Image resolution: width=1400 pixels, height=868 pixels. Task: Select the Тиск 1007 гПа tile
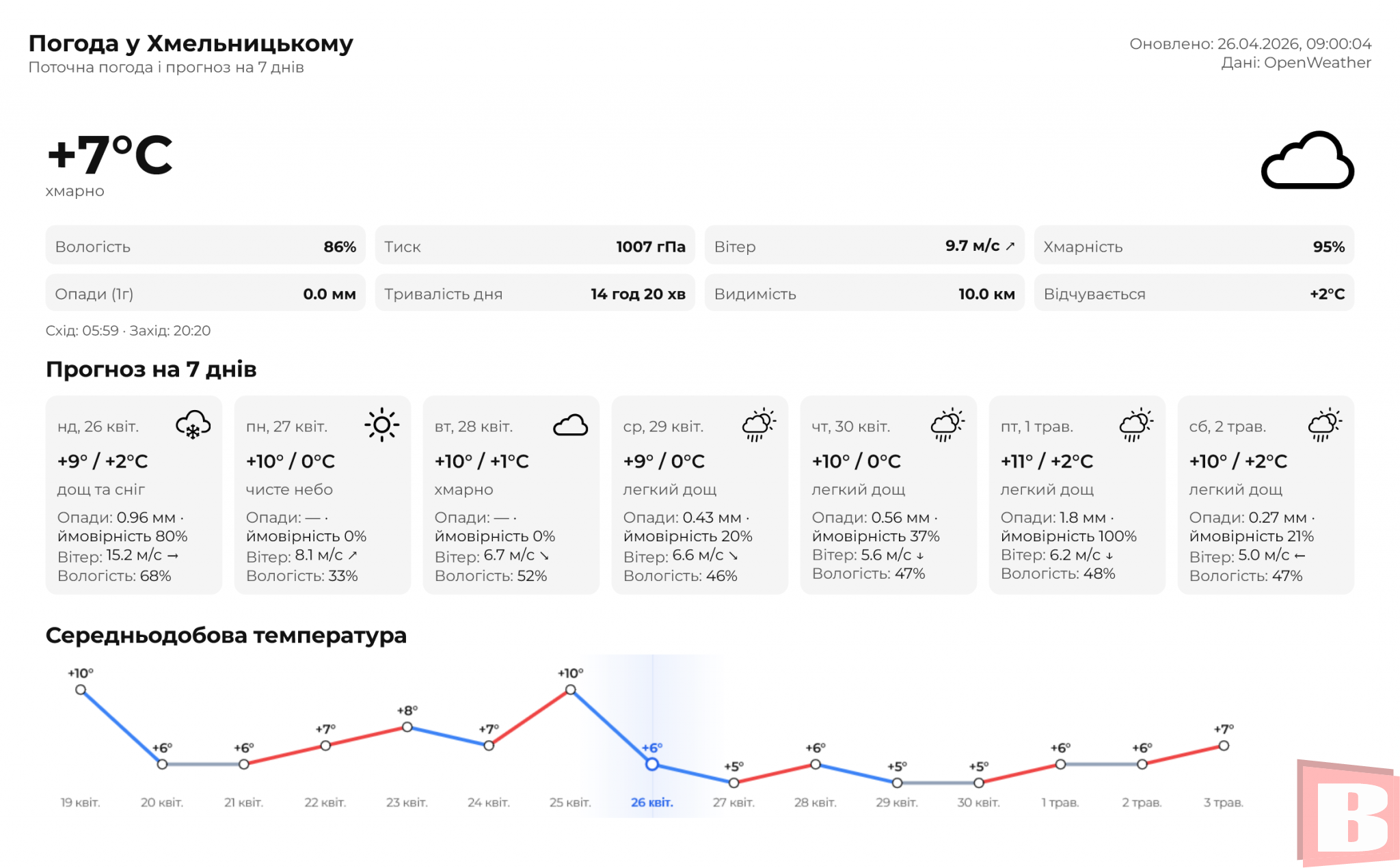click(535, 246)
